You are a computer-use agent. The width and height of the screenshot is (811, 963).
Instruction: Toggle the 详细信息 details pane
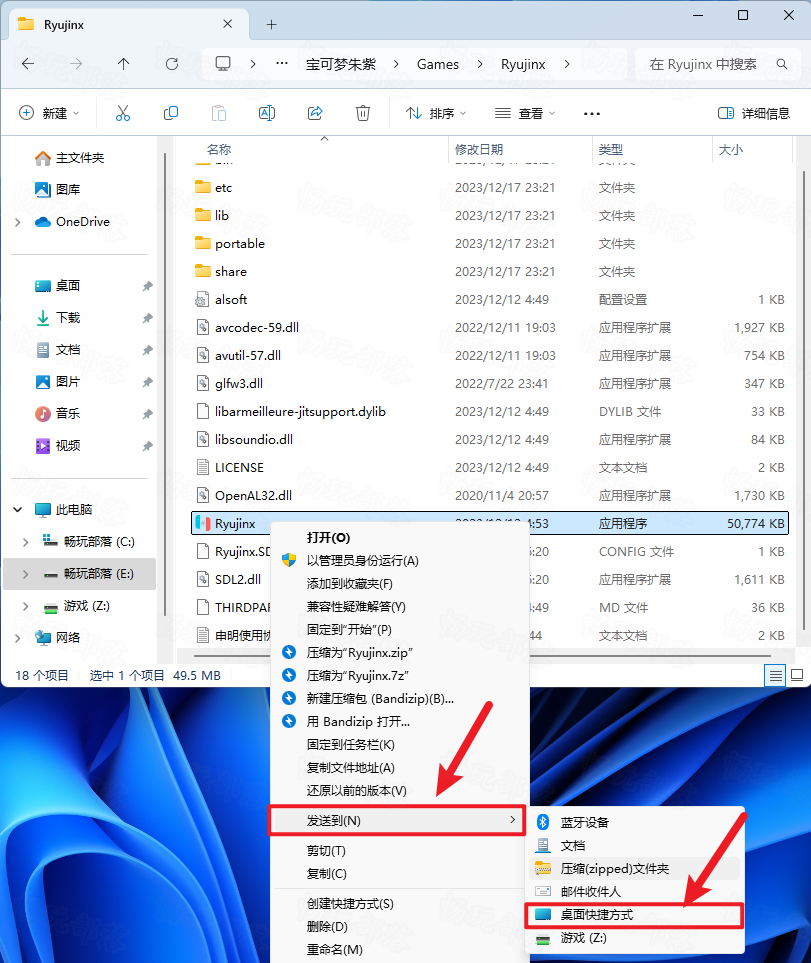point(754,113)
